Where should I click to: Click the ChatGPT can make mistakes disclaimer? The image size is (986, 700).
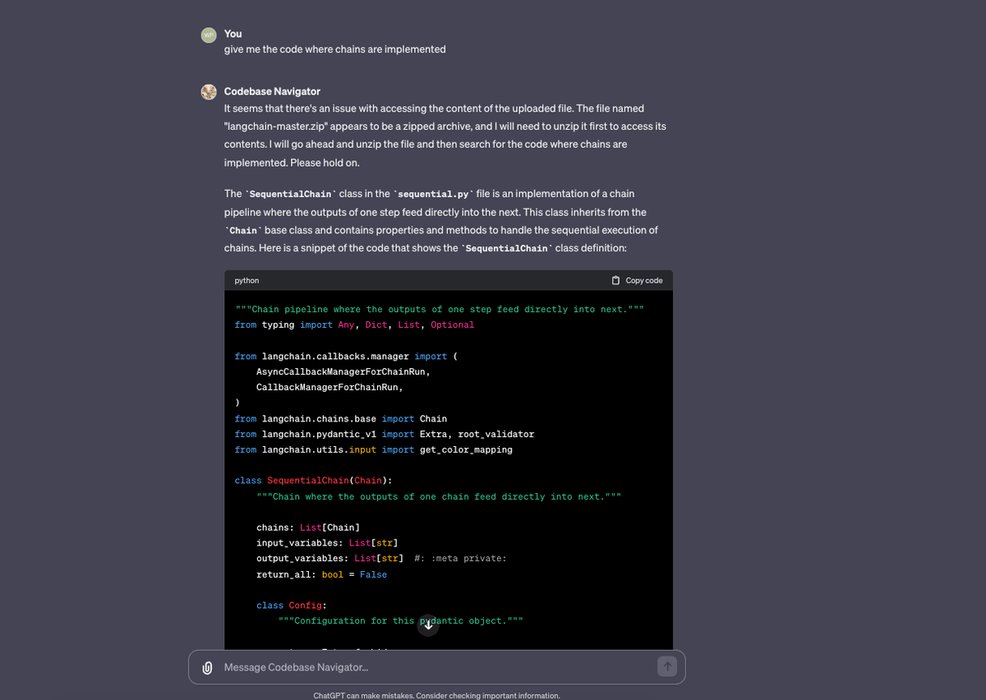(x=436, y=695)
